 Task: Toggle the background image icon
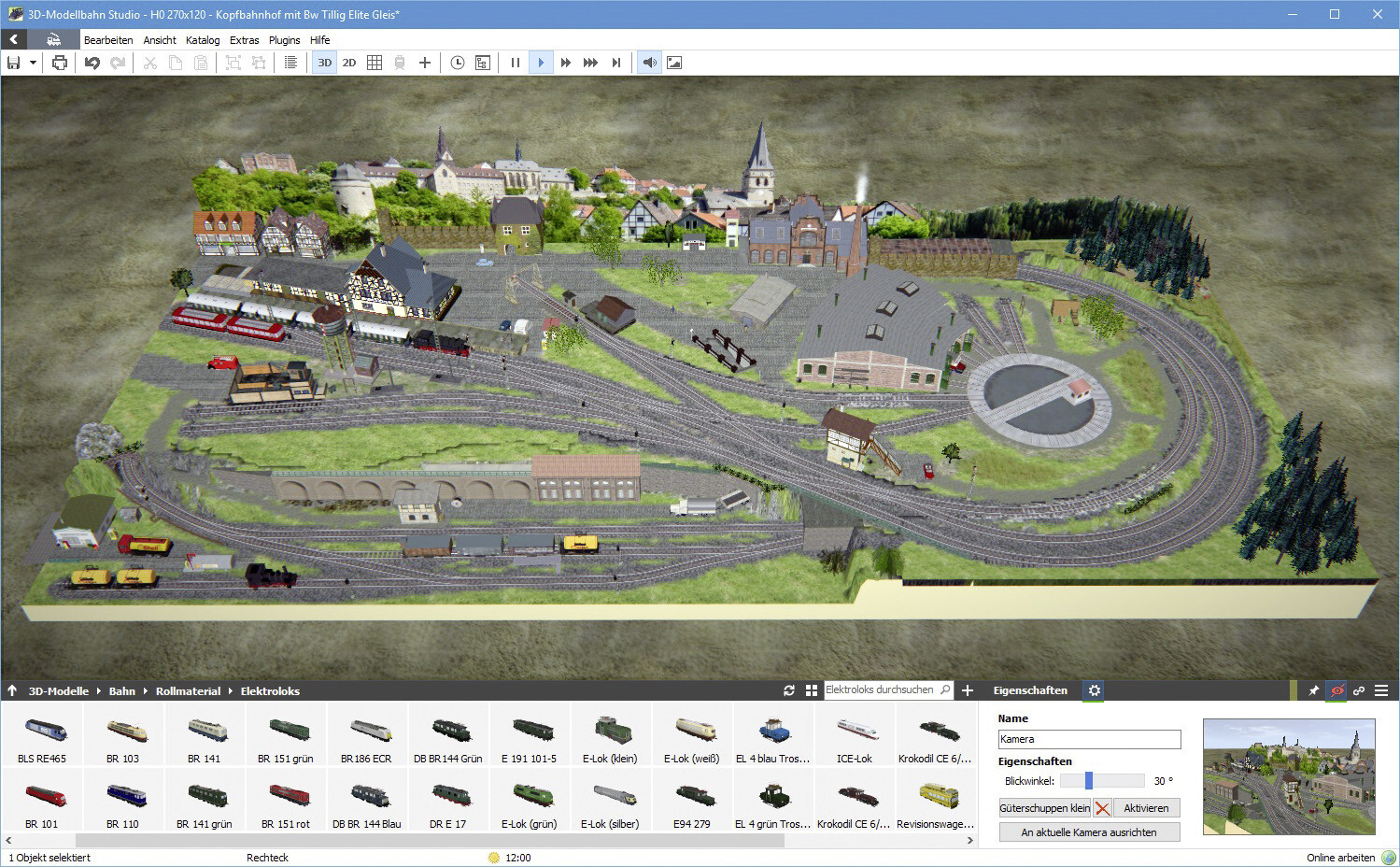click(x=674, y=63)
